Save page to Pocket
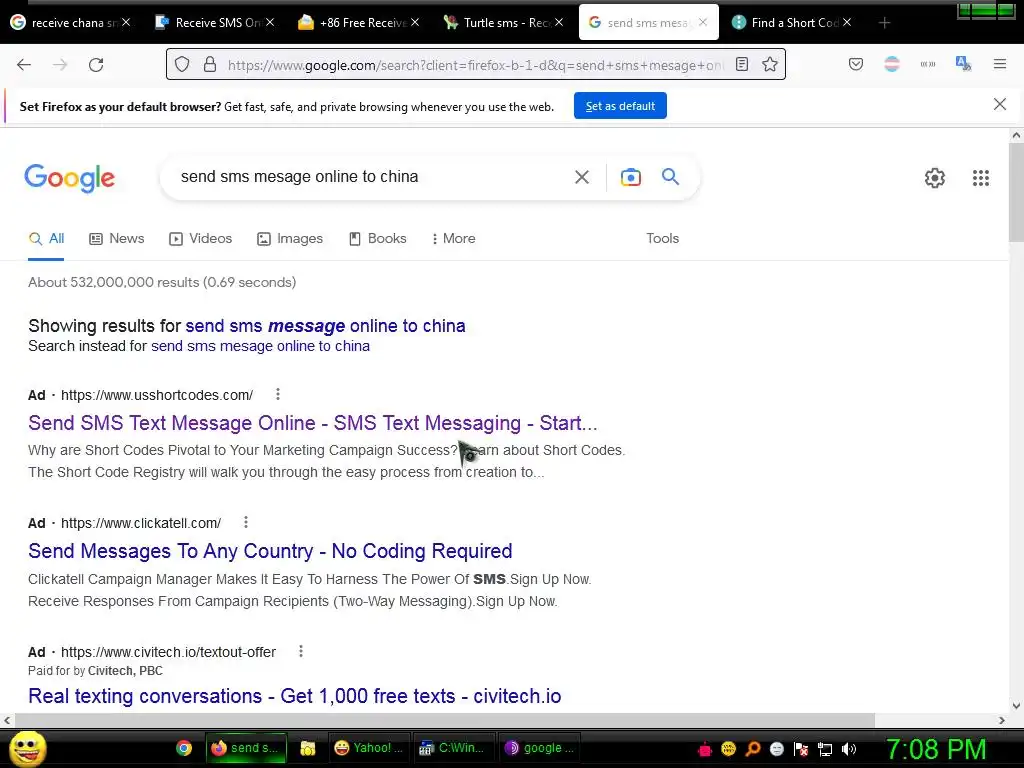The height and width of the screenshot is (768, 1024). click(856, 64)
